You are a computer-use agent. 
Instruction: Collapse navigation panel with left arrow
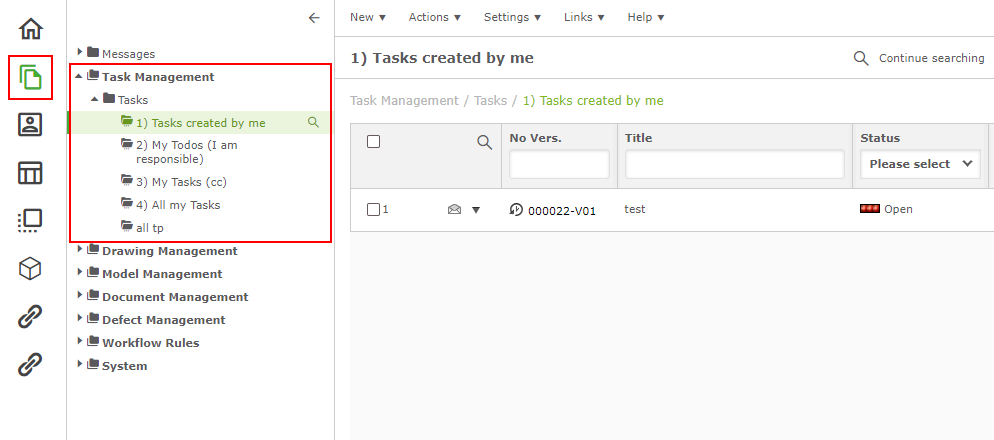click(x=314, y=17)
